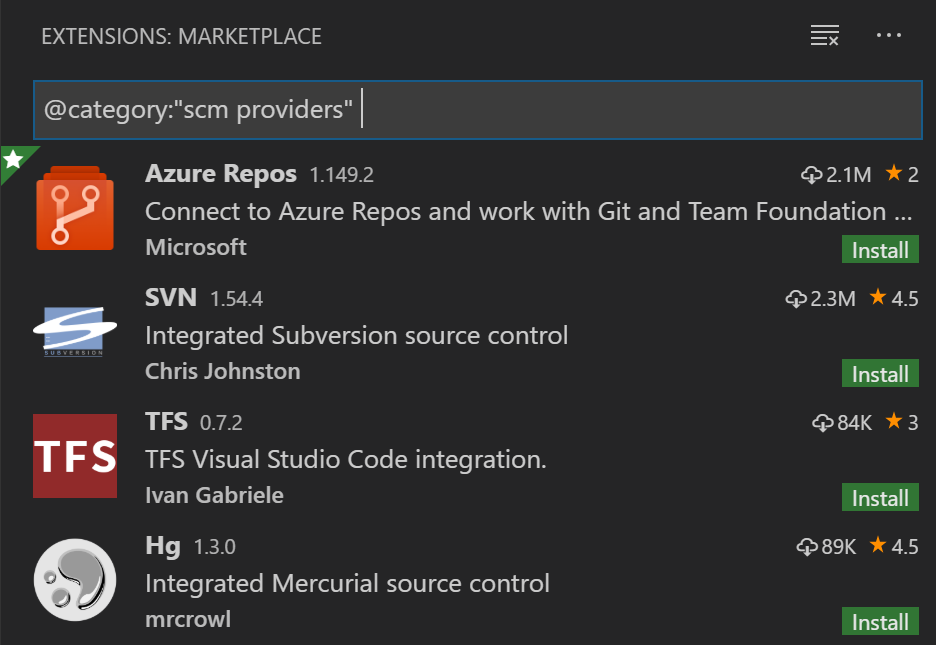Viewport: 936px width, 645px height.
Task: Click the Extensions: Marketplace panel header
Action: 181,36
